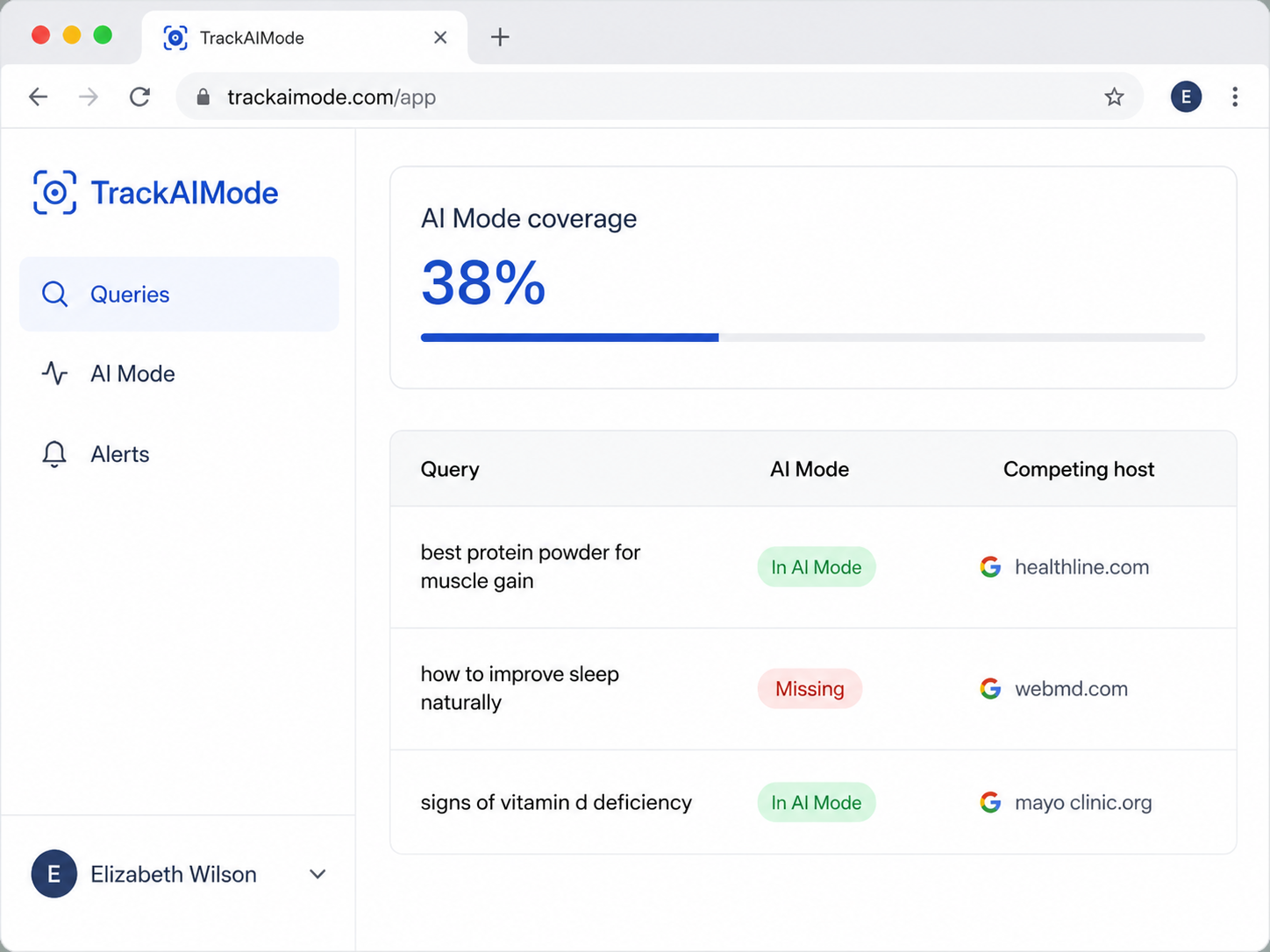Screen dimensions: 1270x952
Task: Click the Google icon beside mayo clinic.org
Action: coord(990,802)
